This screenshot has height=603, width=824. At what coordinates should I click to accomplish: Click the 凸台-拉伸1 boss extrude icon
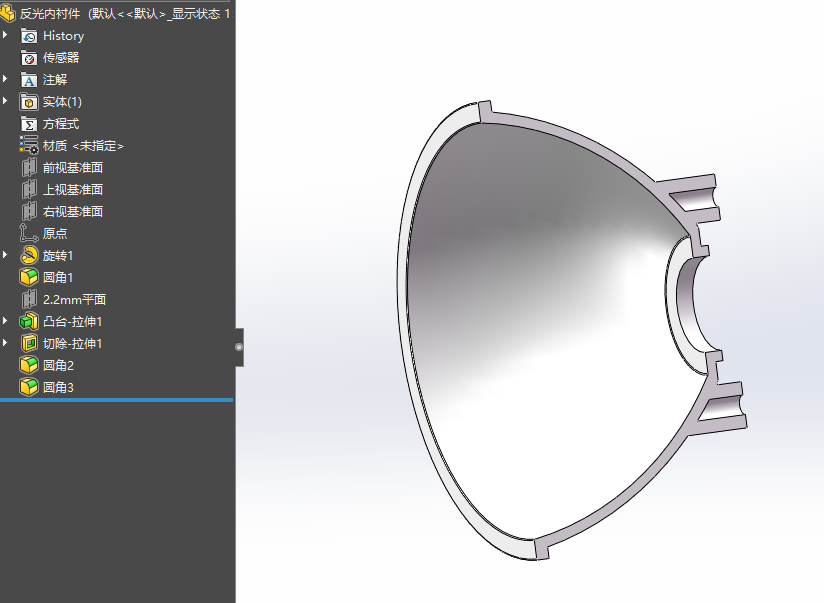(x=29, y=321)
